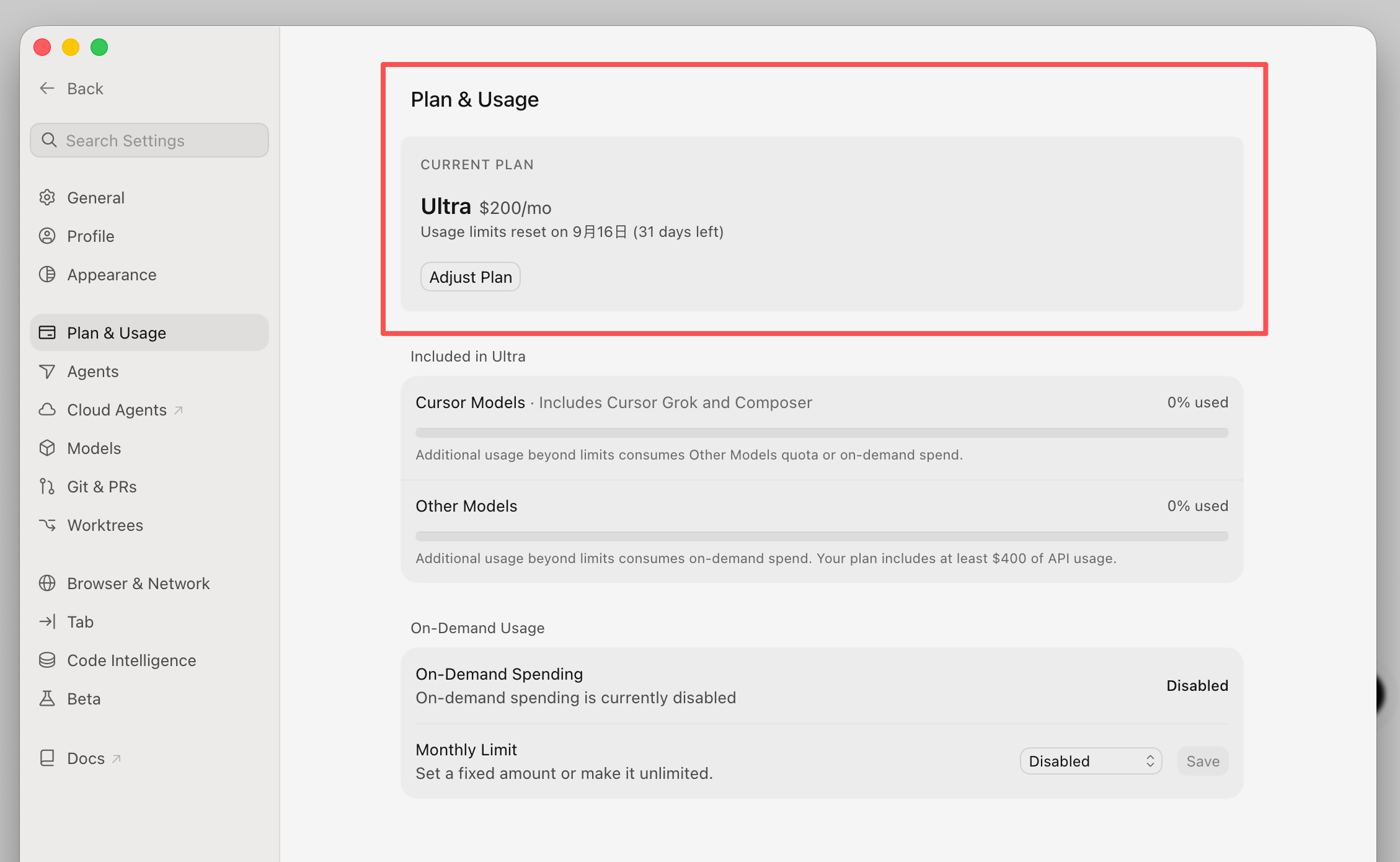Open the Models settings section
This screenshot has width=1400, height=862.
pyautogui.click(x=149, y=448)
